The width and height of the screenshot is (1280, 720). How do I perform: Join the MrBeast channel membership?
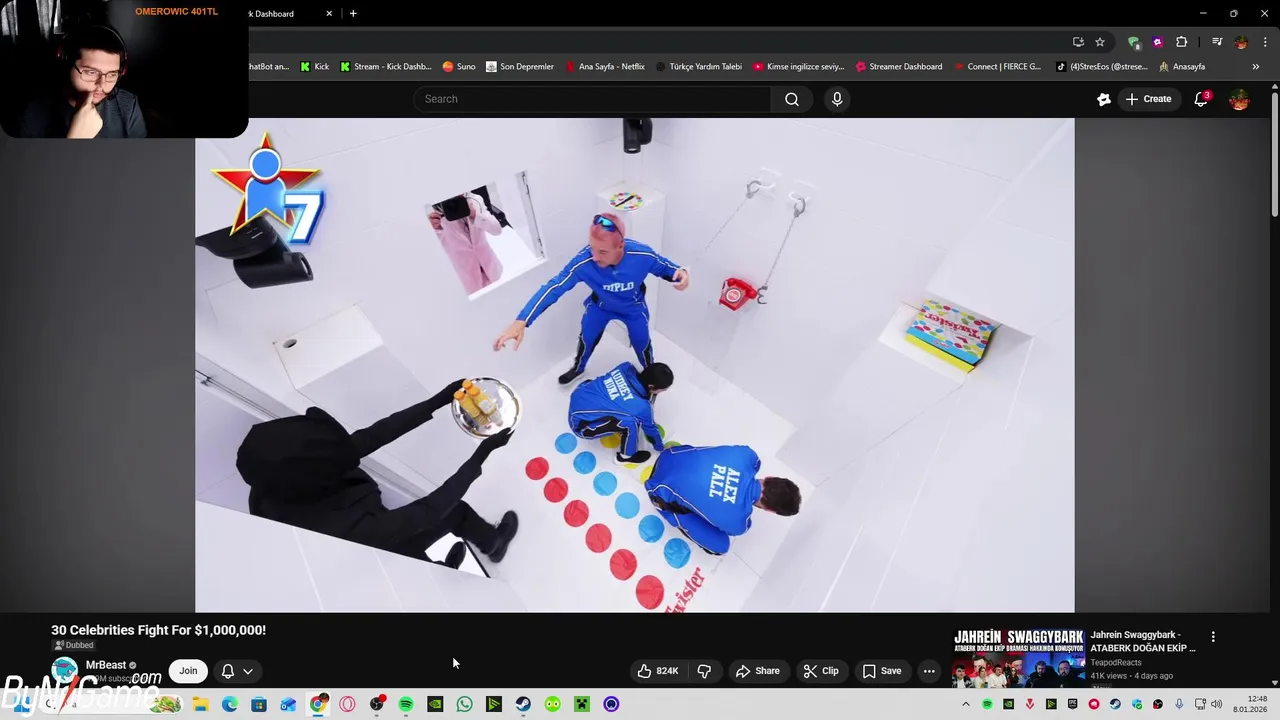188,671
